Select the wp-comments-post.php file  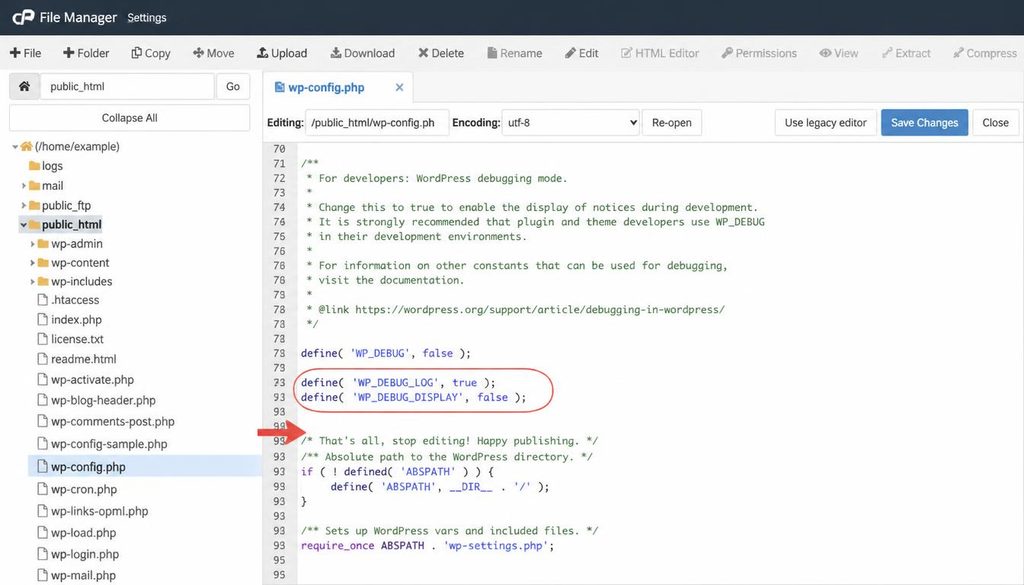coord(106,422)
